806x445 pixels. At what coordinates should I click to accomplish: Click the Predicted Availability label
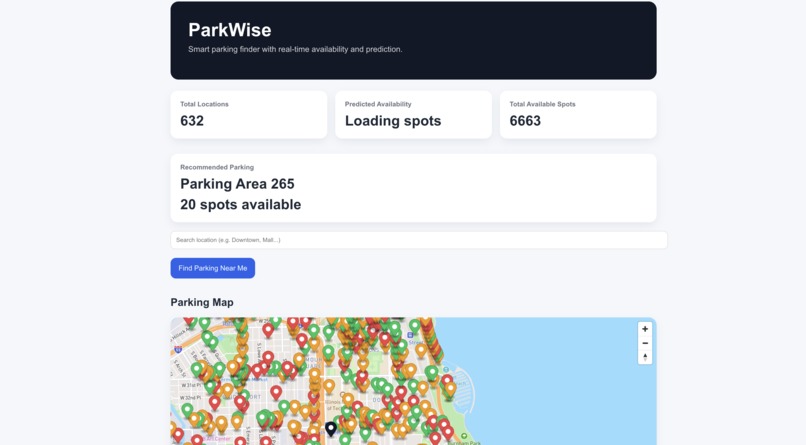pos(378,104)
